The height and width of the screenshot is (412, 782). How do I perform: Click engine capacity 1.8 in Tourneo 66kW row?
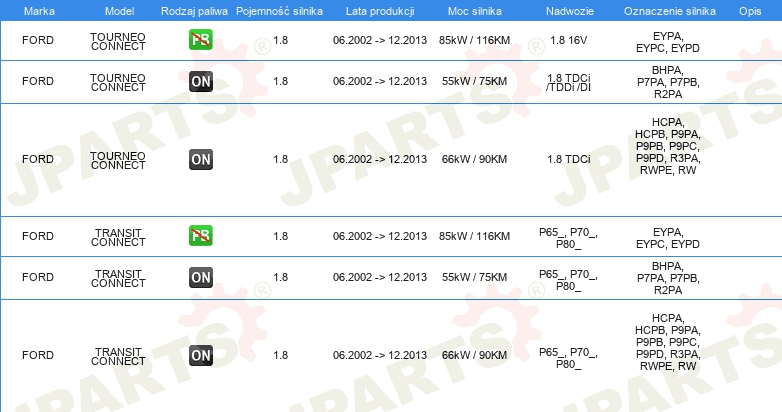click(x=281, y=160)
